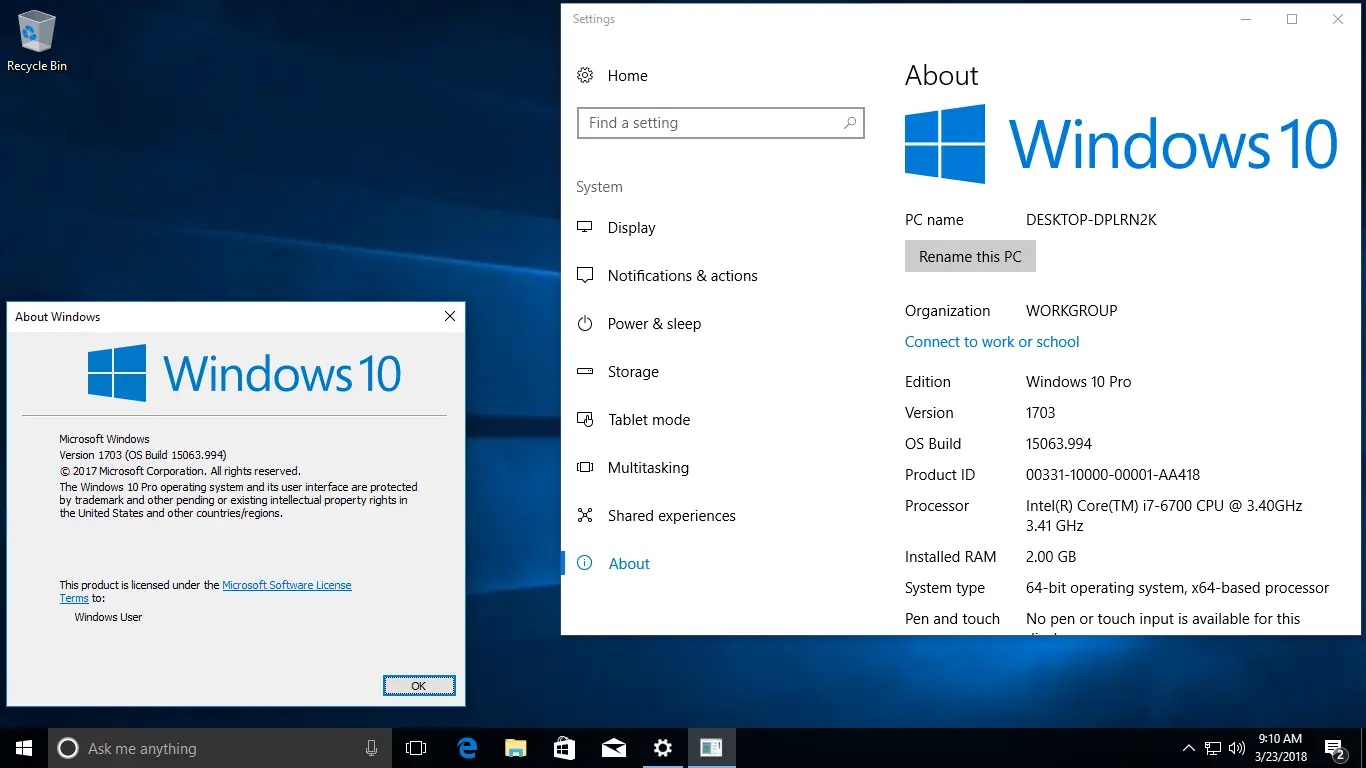This screenshot has width=1366, height=768.
Task: Click the Shared experiences icon
Action: pyautogui.click(x=585, y=516)
